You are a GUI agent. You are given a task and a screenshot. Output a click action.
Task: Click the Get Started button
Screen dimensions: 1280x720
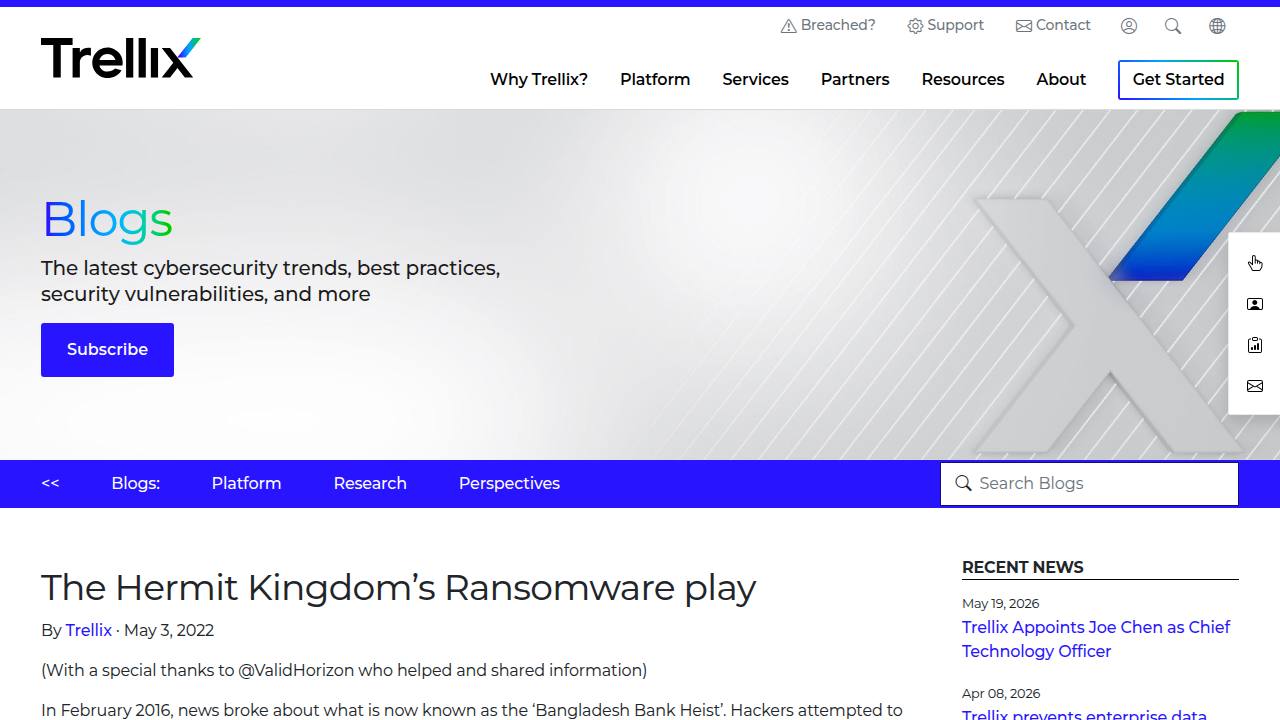(1178, 80)
